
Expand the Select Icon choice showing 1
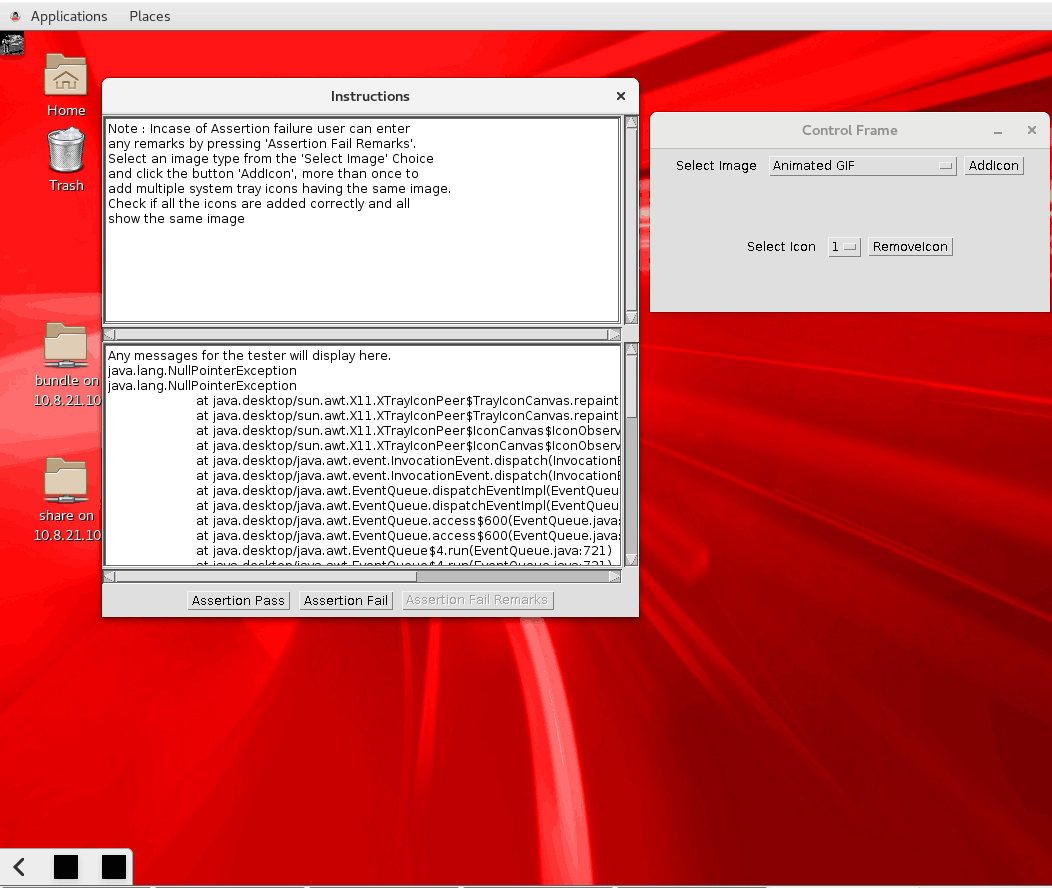click(844, 247)
